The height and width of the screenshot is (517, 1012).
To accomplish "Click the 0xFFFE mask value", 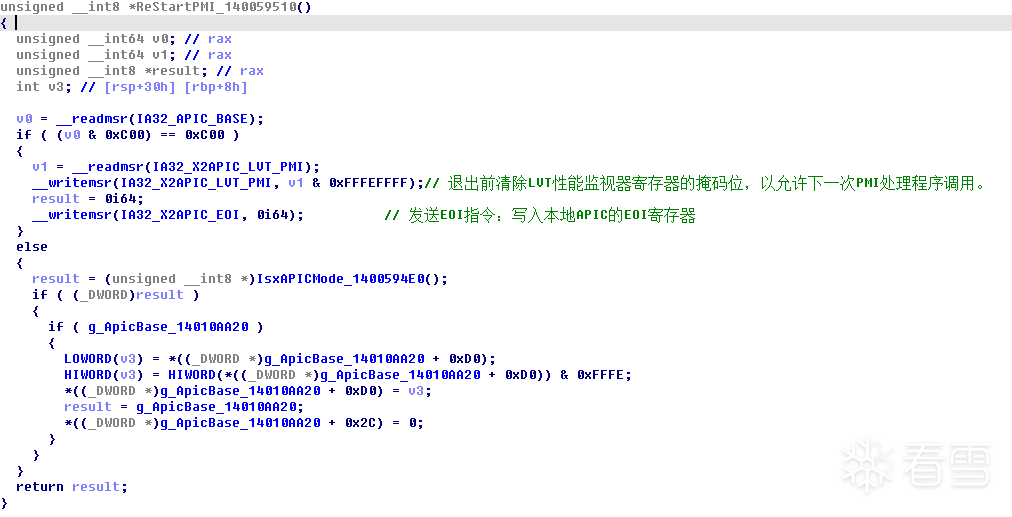I will [x=600, y=375].
